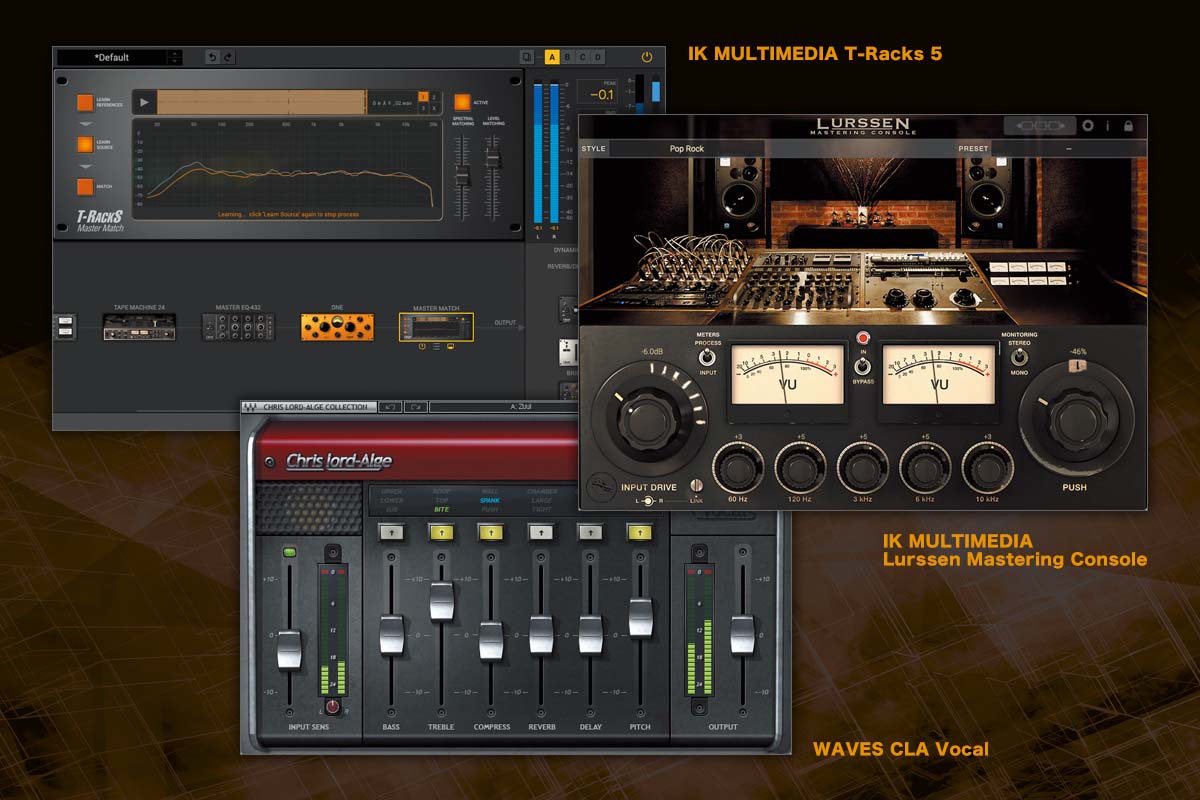Click the Learn References orange button

(85, 102)
